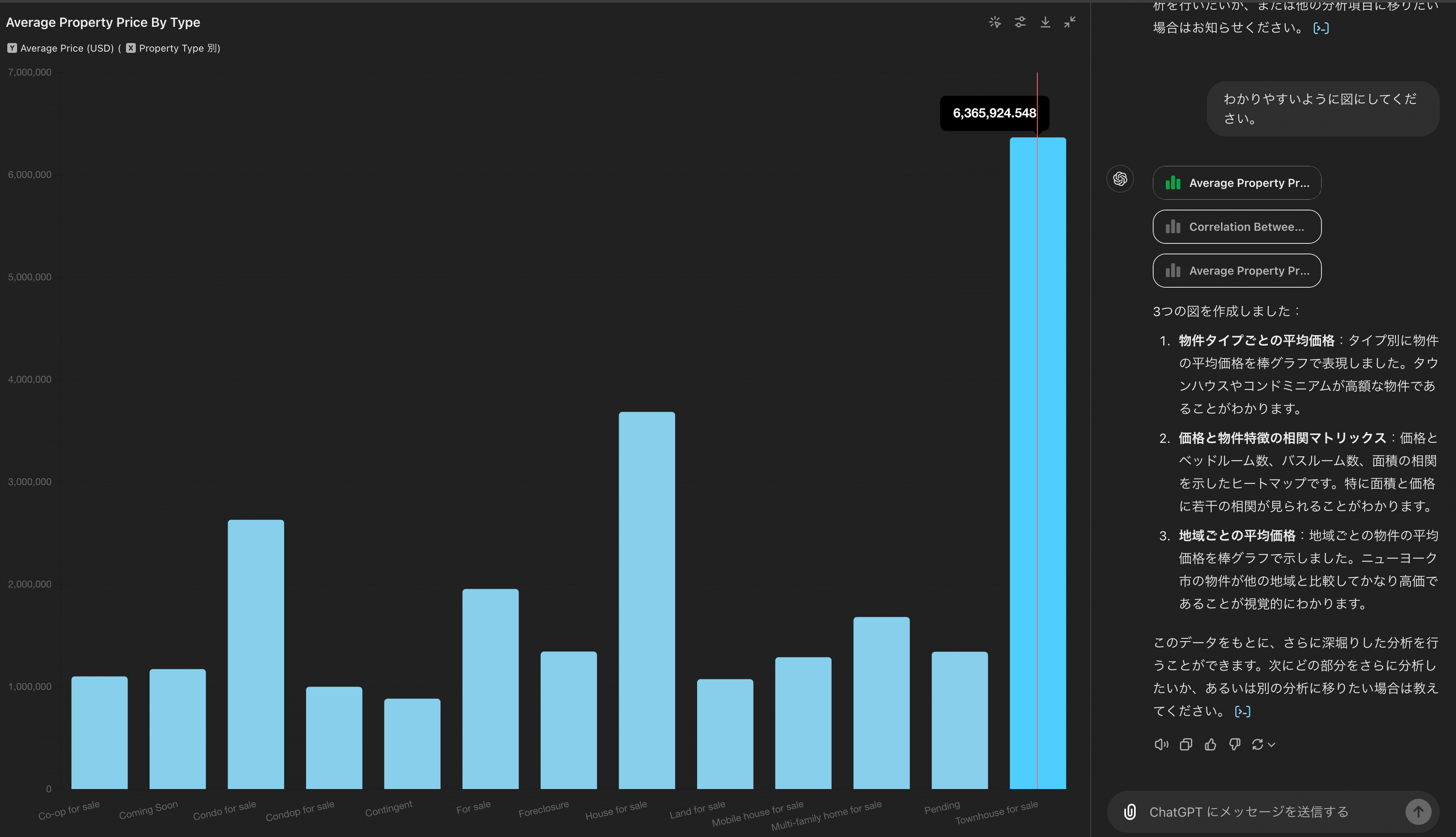Collapse the expanded chart view
The width and height of the screenshot is (1456, 837).
coord(1069,22)
